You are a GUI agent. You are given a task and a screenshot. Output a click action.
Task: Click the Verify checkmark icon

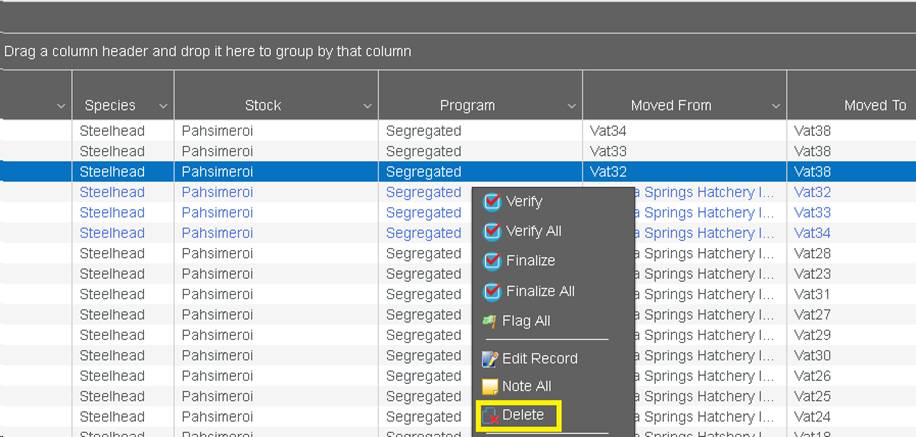pyautogui.click(x=491, y=202)
